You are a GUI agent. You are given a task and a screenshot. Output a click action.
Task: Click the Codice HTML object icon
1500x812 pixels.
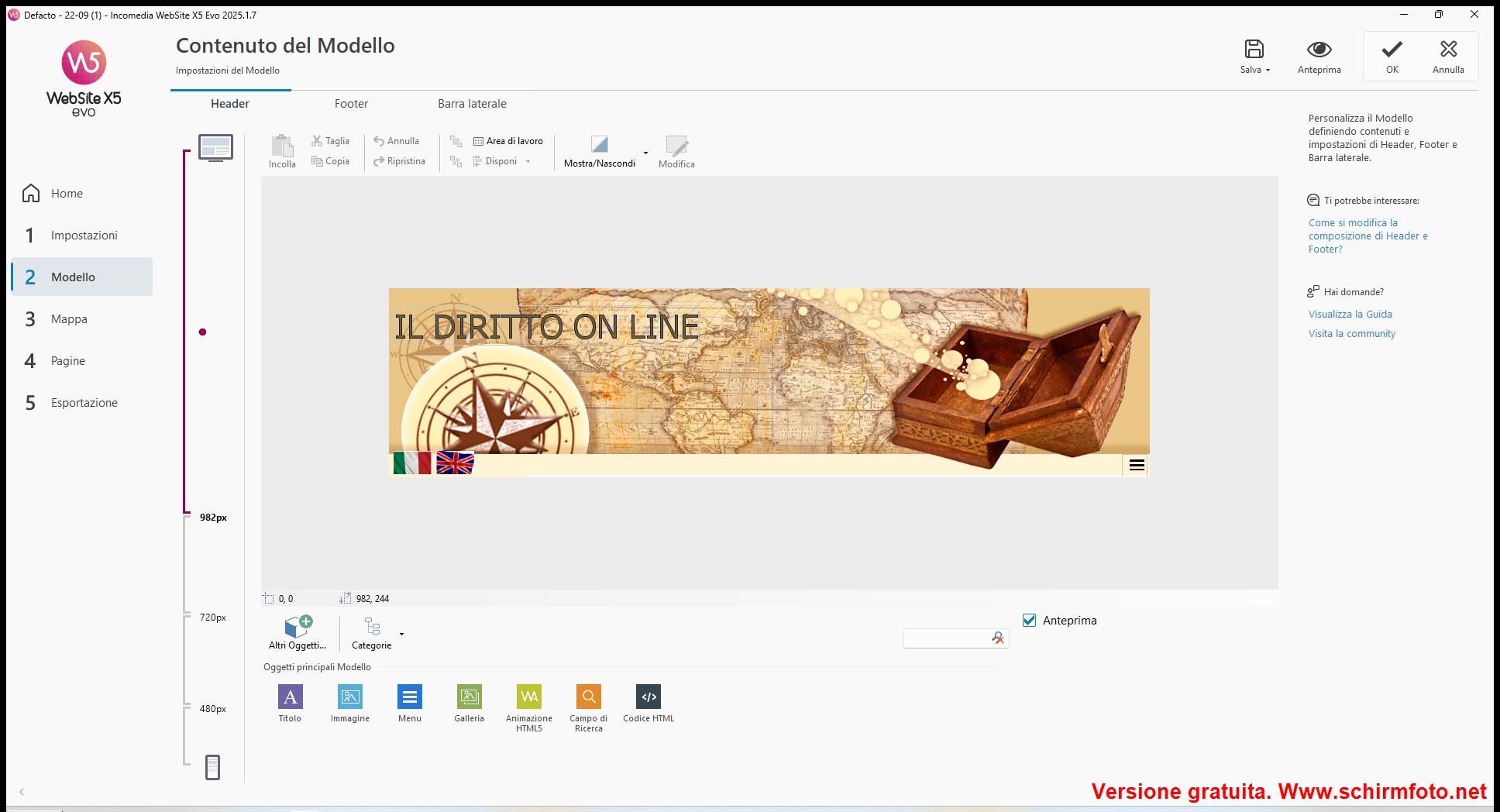(x=649, y=697)
